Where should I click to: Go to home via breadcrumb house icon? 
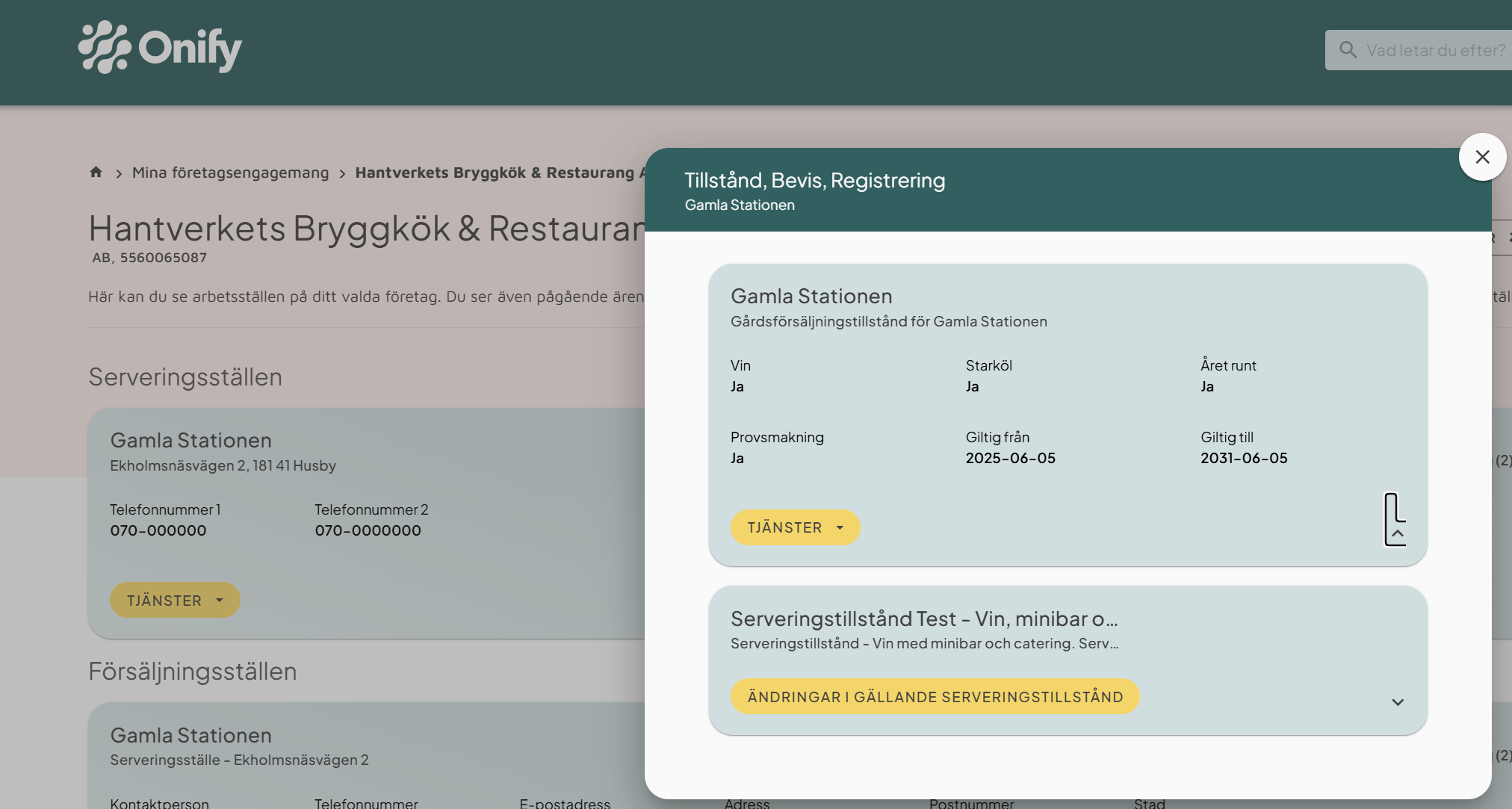[96, 173]
